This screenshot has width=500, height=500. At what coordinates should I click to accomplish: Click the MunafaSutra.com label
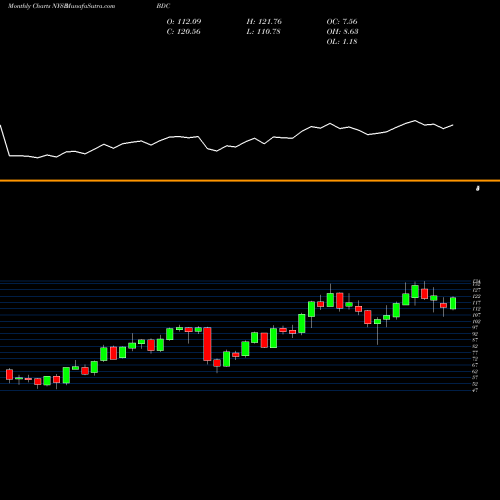(91, 6)
